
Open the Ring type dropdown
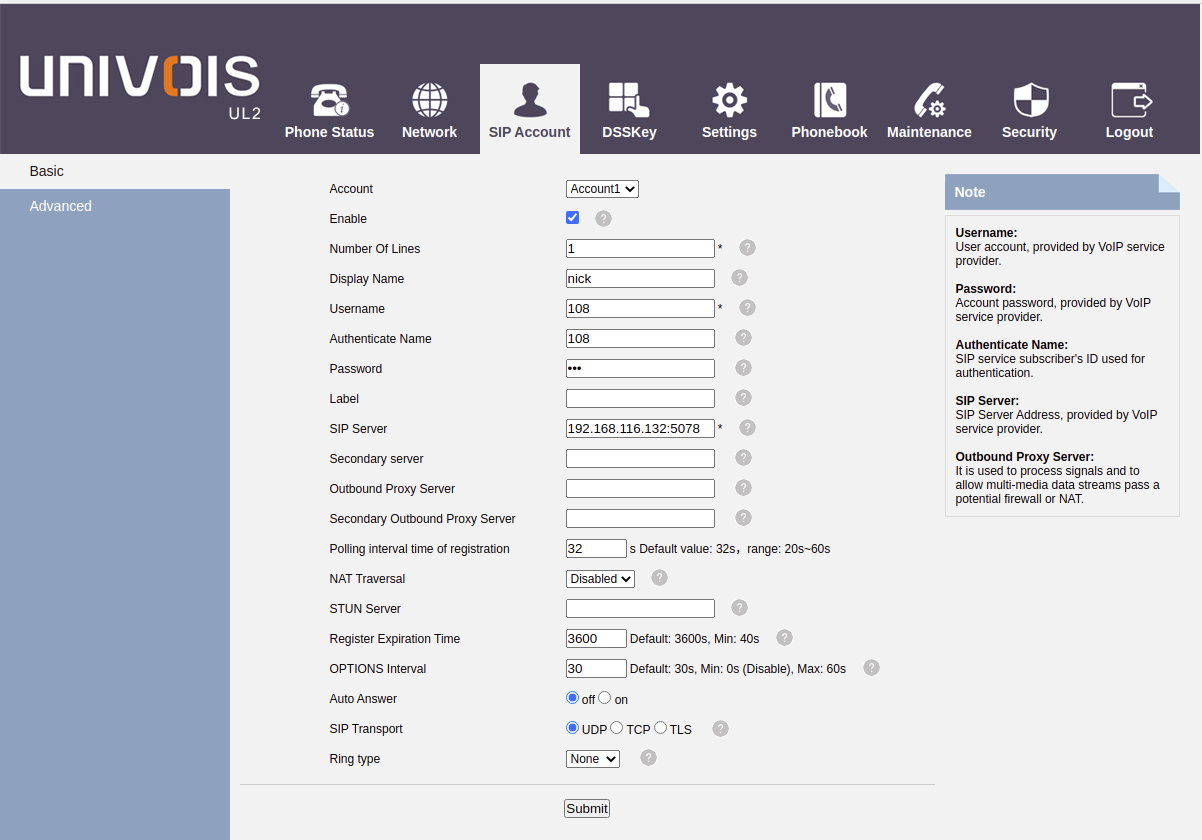click(593, 759)
